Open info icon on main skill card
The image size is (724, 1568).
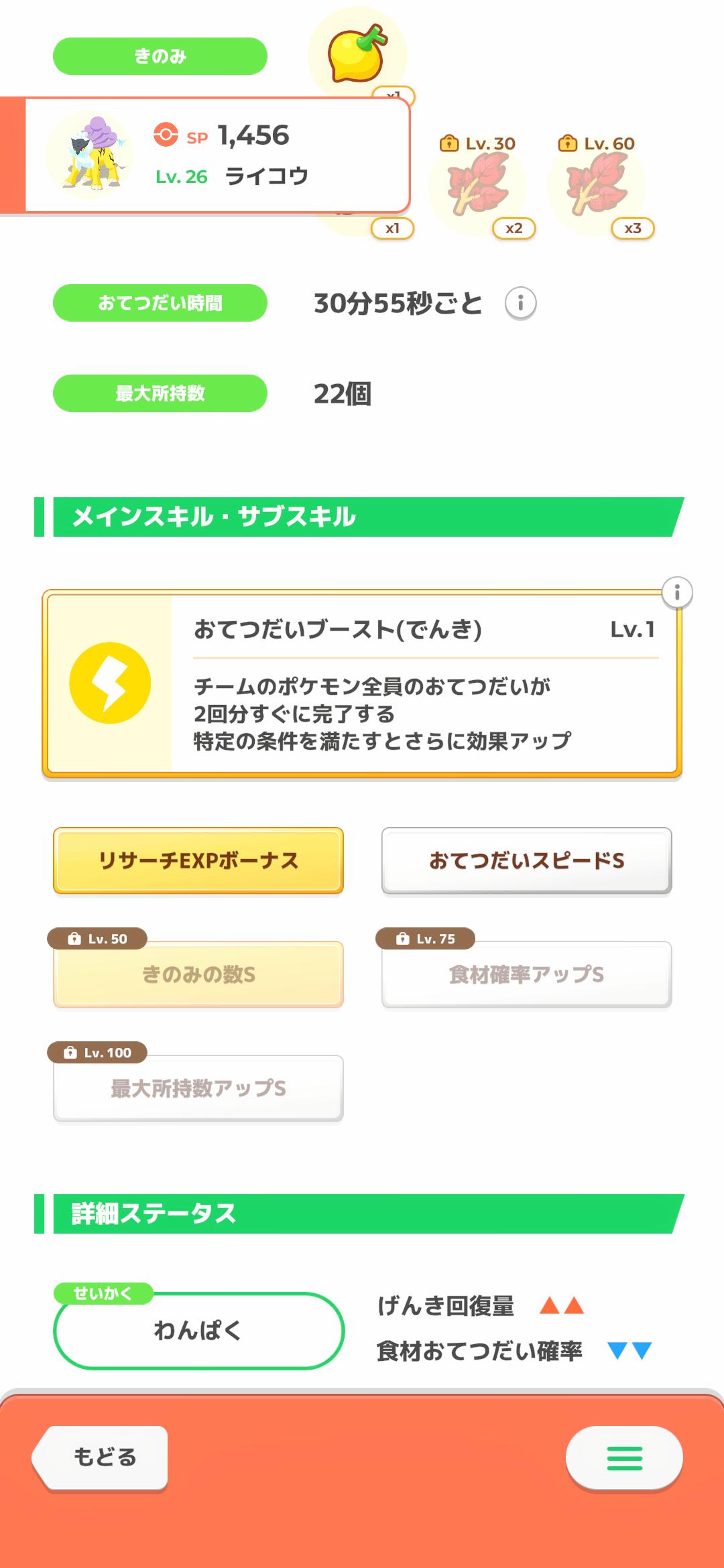676,593
